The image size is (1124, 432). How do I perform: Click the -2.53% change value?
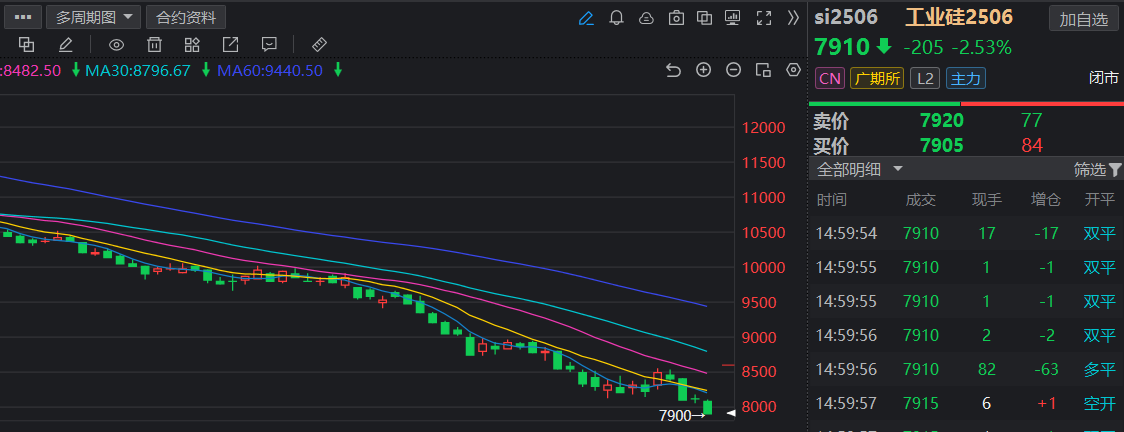[x=981, y=48]
